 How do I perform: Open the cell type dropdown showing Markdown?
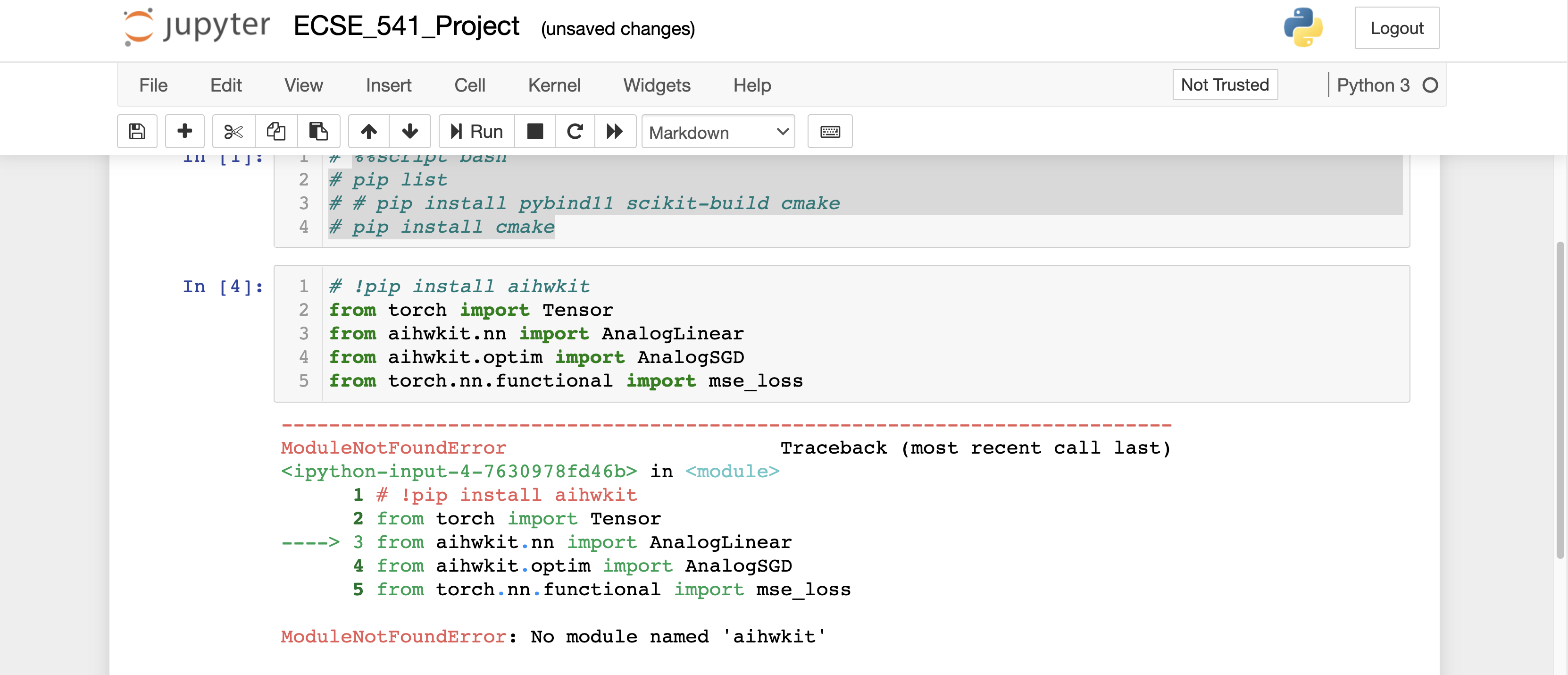point(718,132)
